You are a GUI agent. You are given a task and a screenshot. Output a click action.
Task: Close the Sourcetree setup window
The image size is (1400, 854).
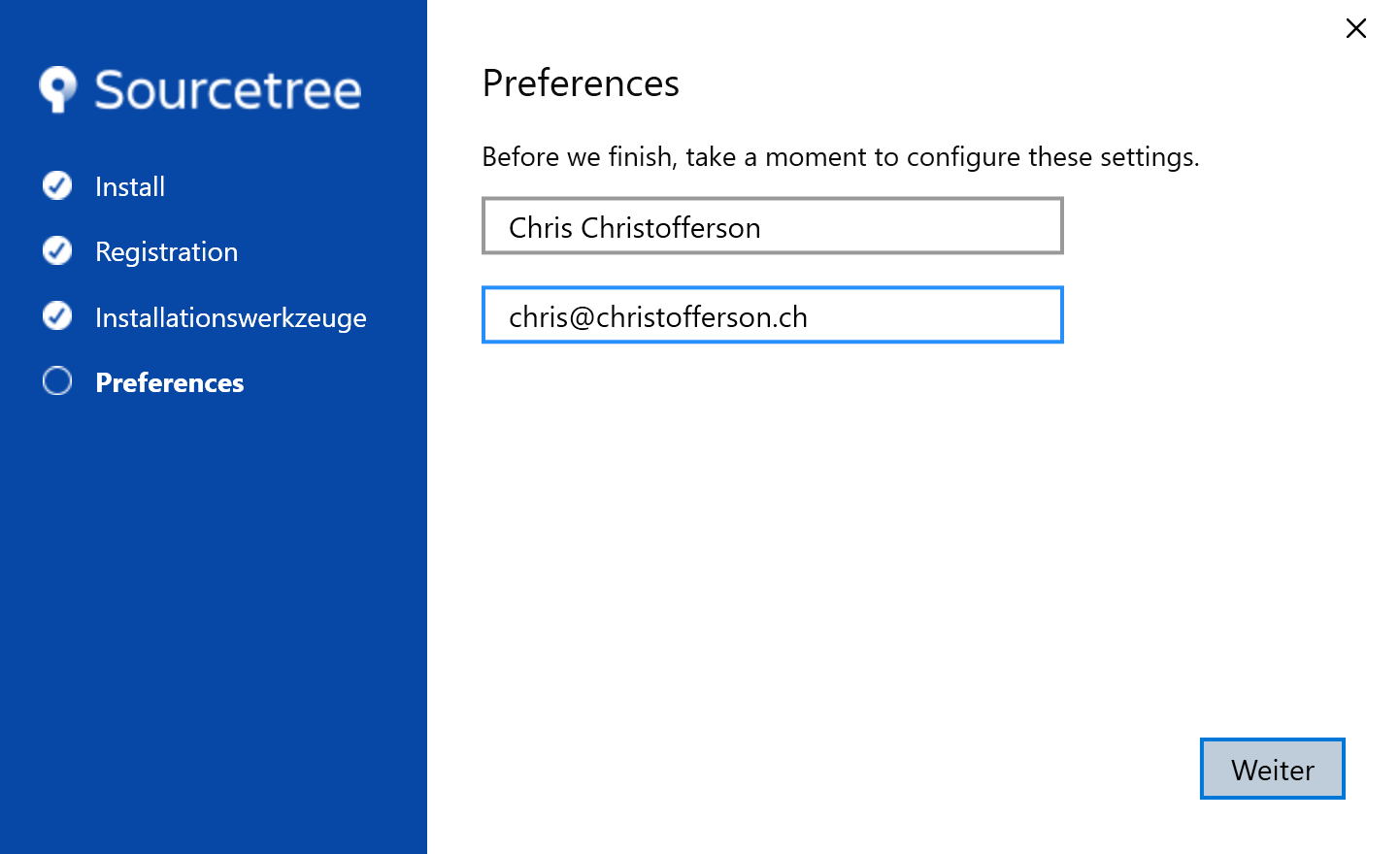(1356, 28)
